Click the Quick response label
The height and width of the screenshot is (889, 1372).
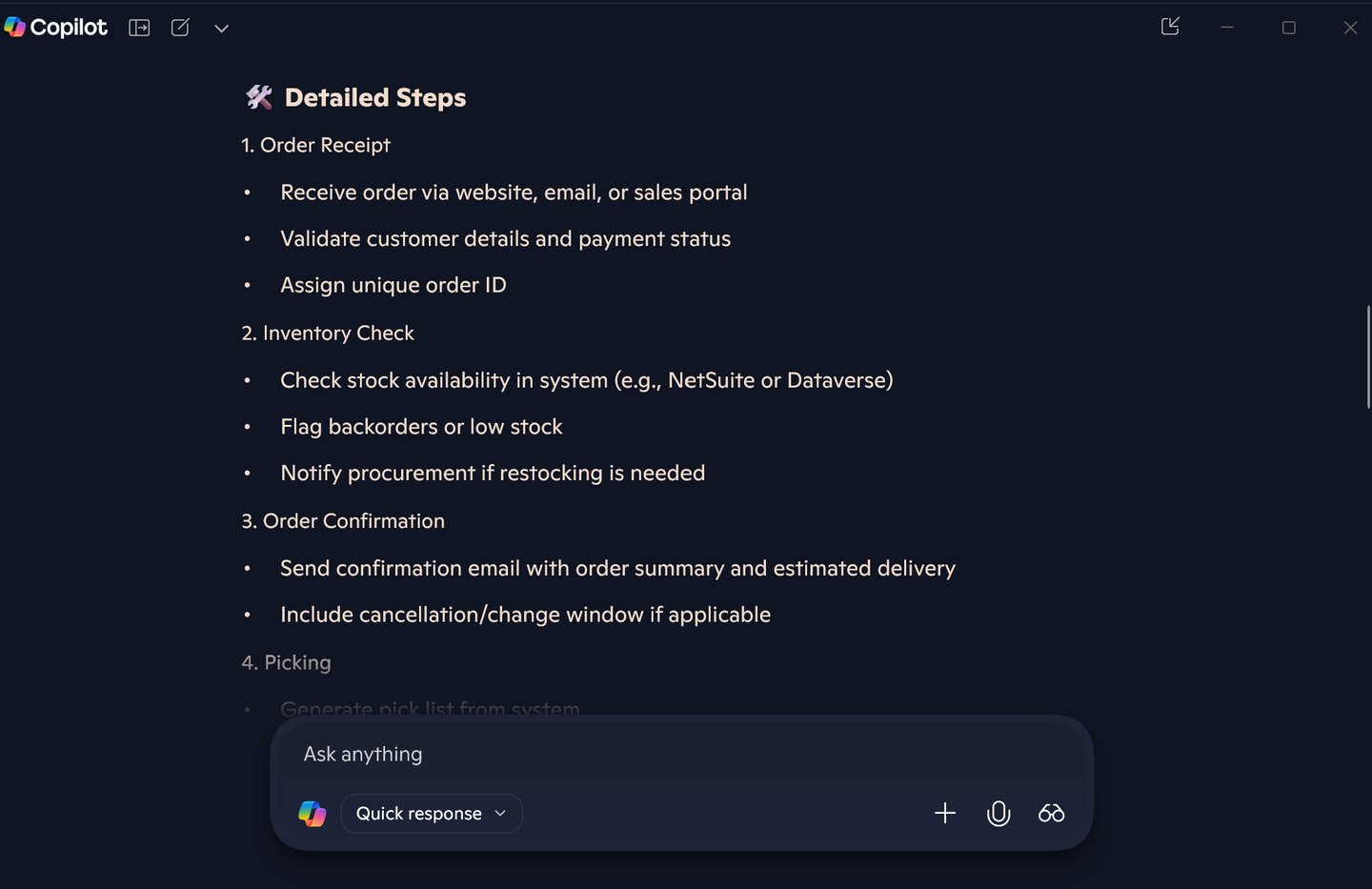[x=418, y=813]
